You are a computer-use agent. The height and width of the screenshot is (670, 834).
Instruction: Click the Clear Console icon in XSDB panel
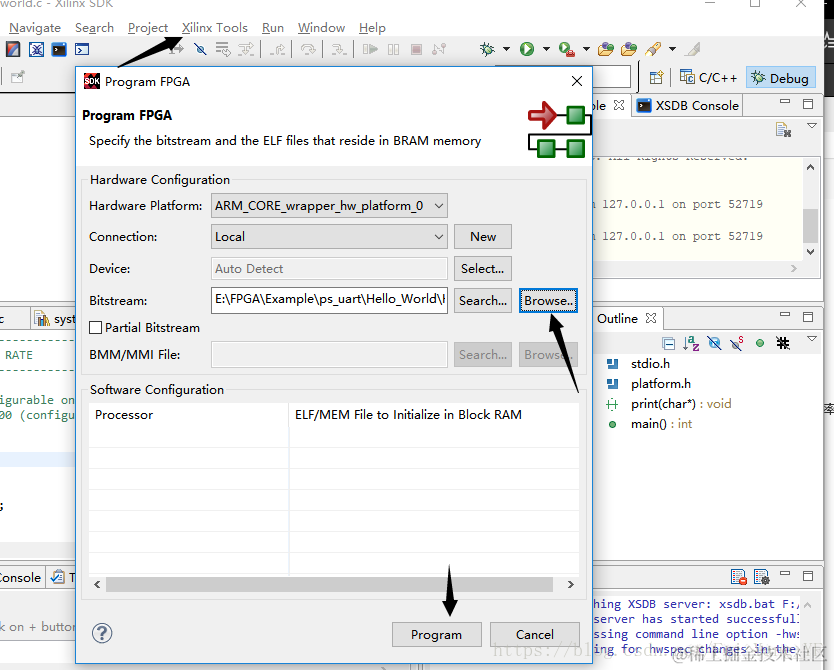coord(783,129)
